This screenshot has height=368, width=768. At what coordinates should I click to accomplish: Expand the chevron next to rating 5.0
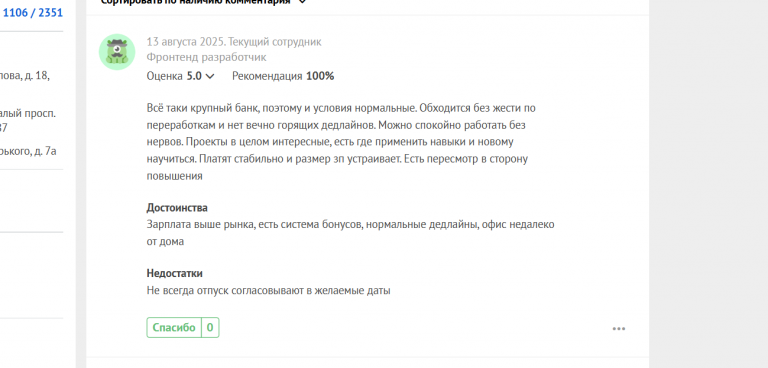pos(210,76)
